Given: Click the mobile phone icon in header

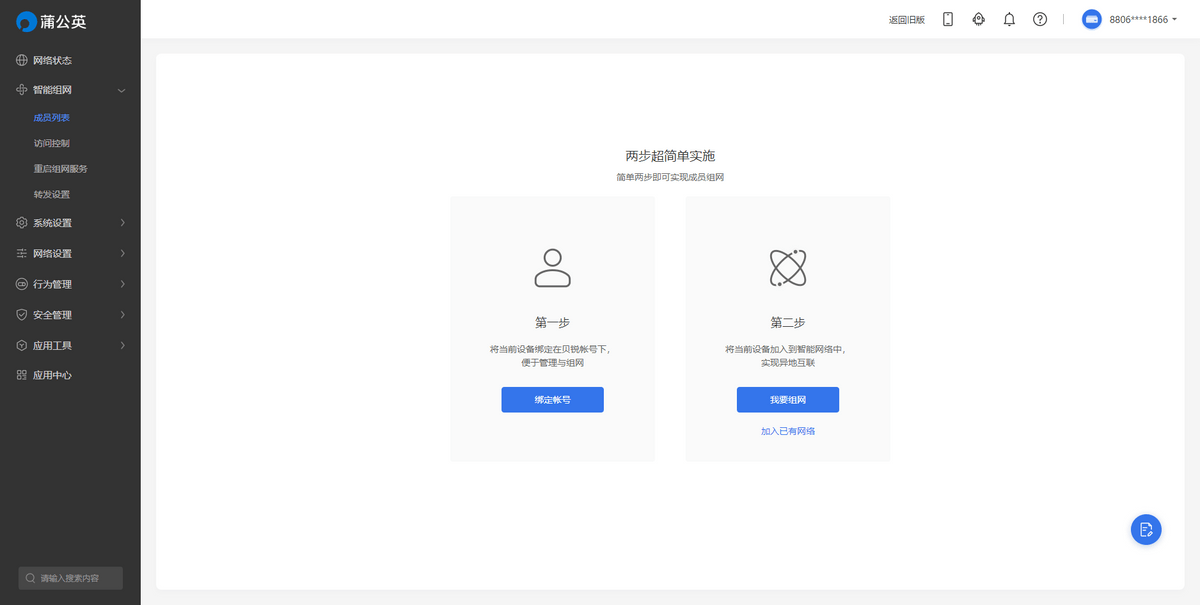Looking at the screenshot, I should coord(948,19).
